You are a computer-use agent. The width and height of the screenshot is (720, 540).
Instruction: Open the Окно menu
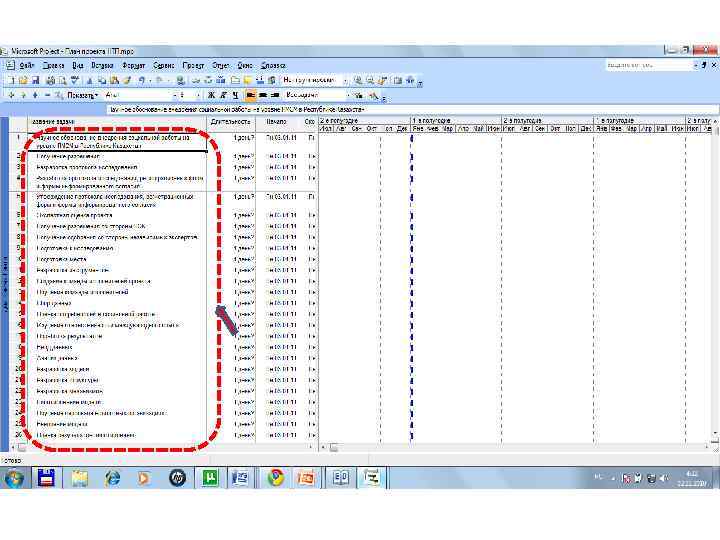245,66
